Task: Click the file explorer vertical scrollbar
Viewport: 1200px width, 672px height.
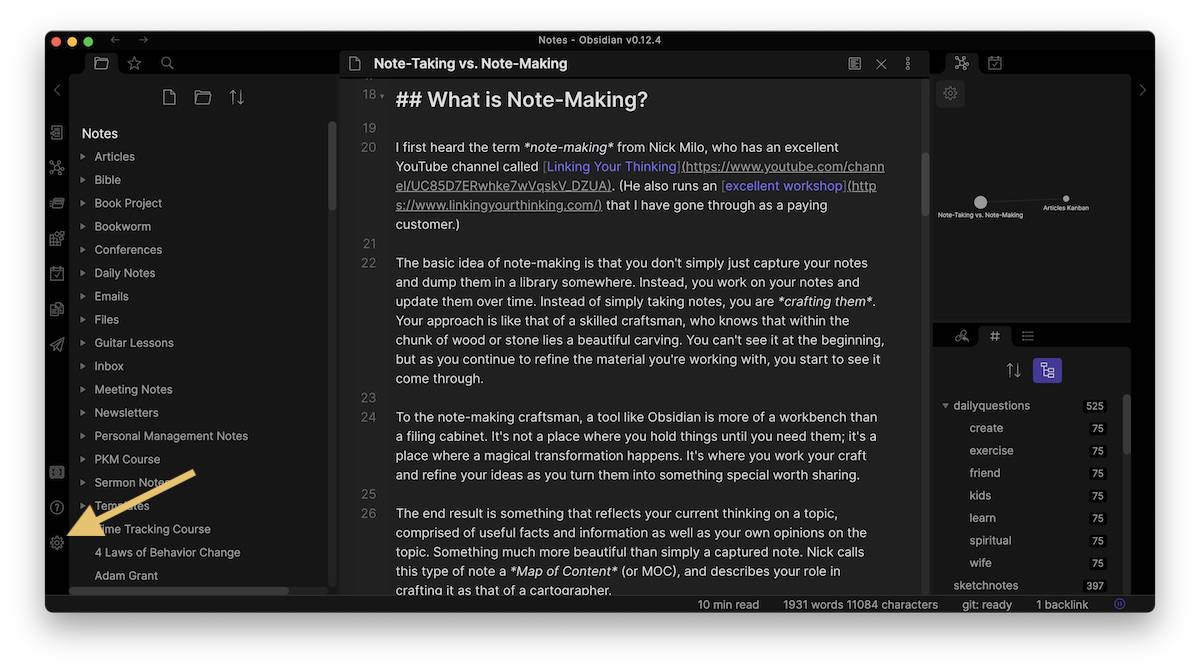Action: pyautogui.click(x=332, y=165)
